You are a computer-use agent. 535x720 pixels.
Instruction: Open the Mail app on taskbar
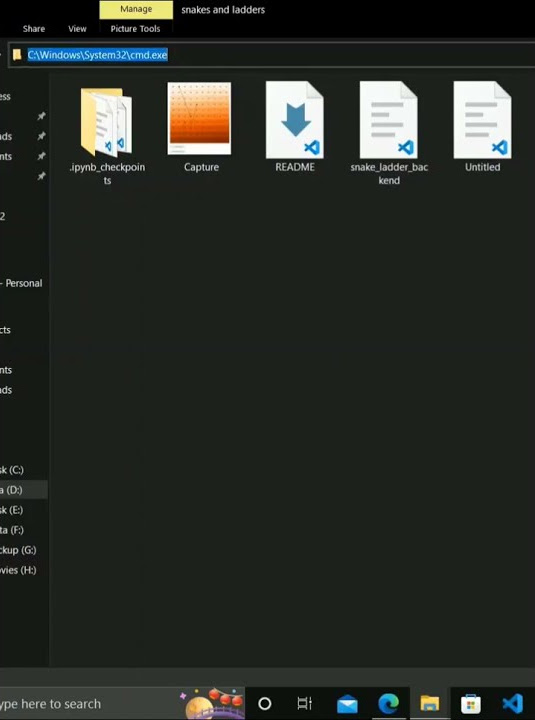click(x=347, y=704)
